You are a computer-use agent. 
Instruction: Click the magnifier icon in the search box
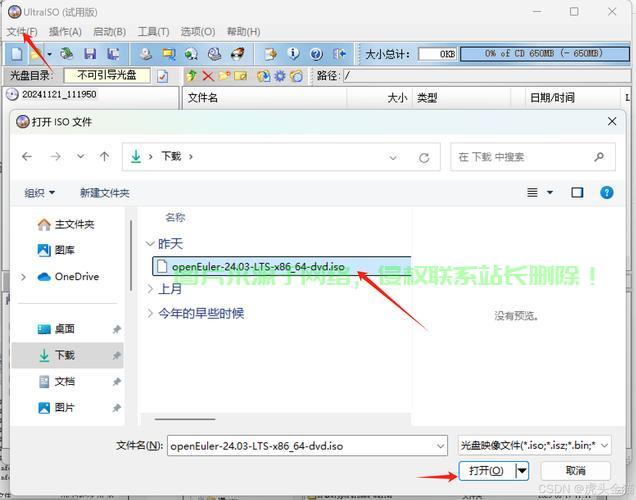(599, 157)
